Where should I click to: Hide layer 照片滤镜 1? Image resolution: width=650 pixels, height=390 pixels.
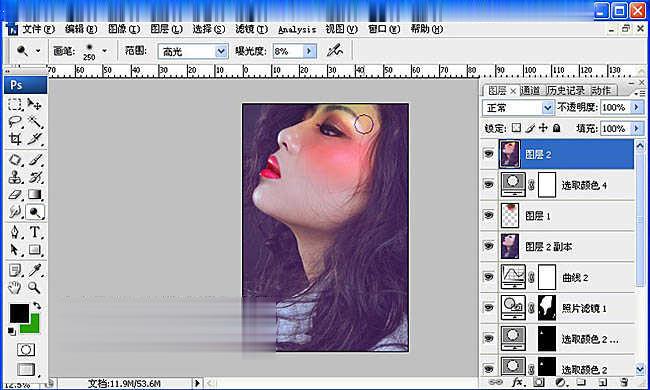489,308
